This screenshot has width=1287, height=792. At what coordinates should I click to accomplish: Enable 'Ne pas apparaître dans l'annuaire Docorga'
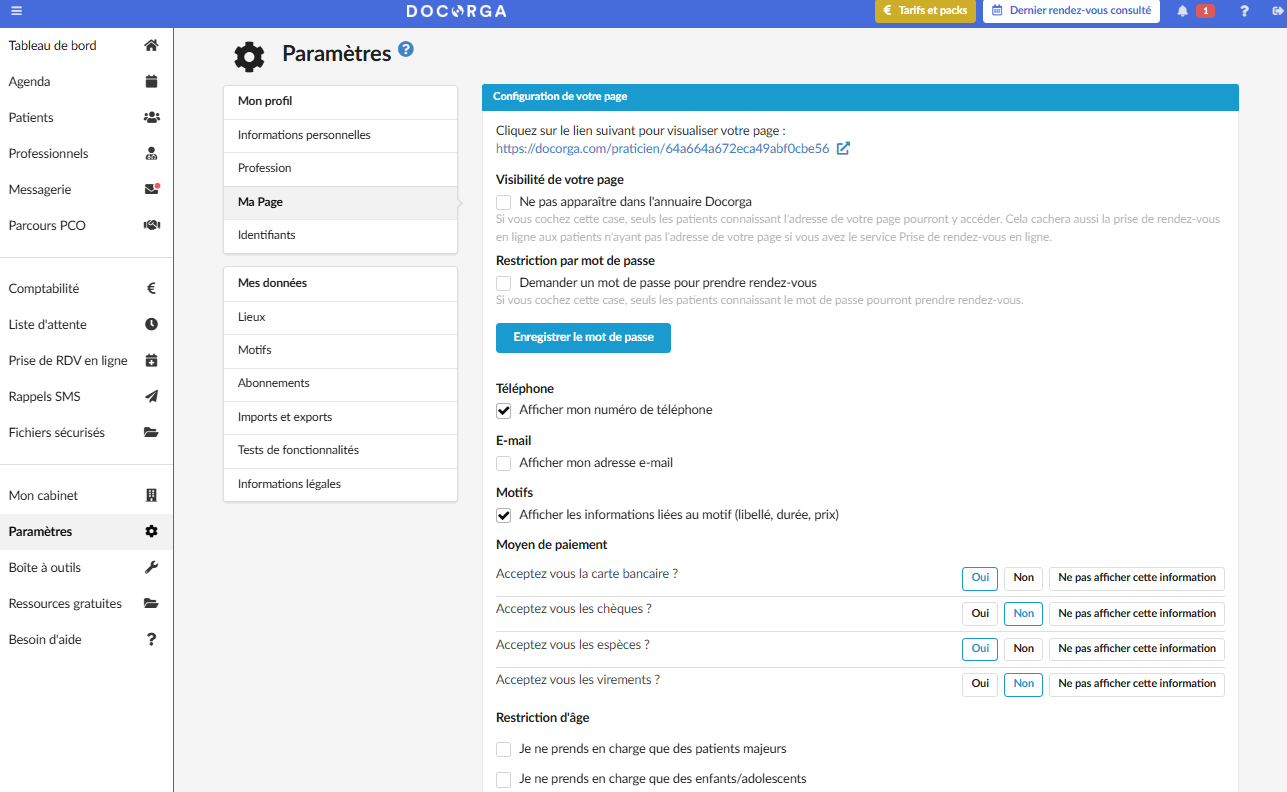tap(504, 202)
